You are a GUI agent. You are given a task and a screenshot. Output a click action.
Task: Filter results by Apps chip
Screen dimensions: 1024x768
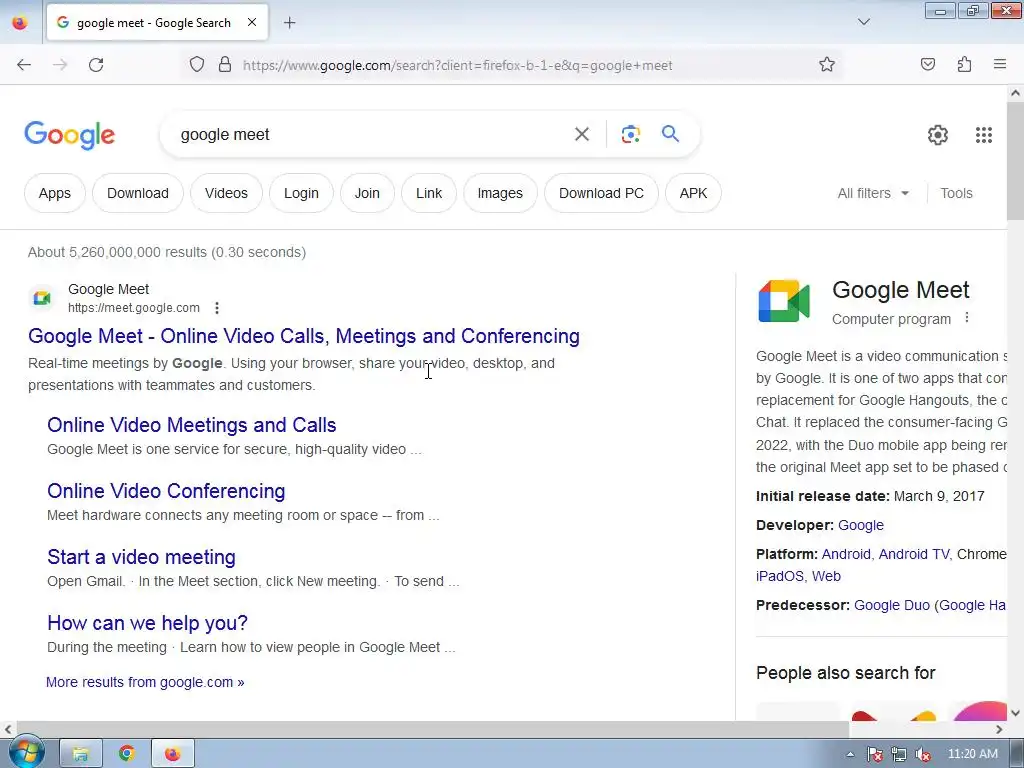[55, 193]
